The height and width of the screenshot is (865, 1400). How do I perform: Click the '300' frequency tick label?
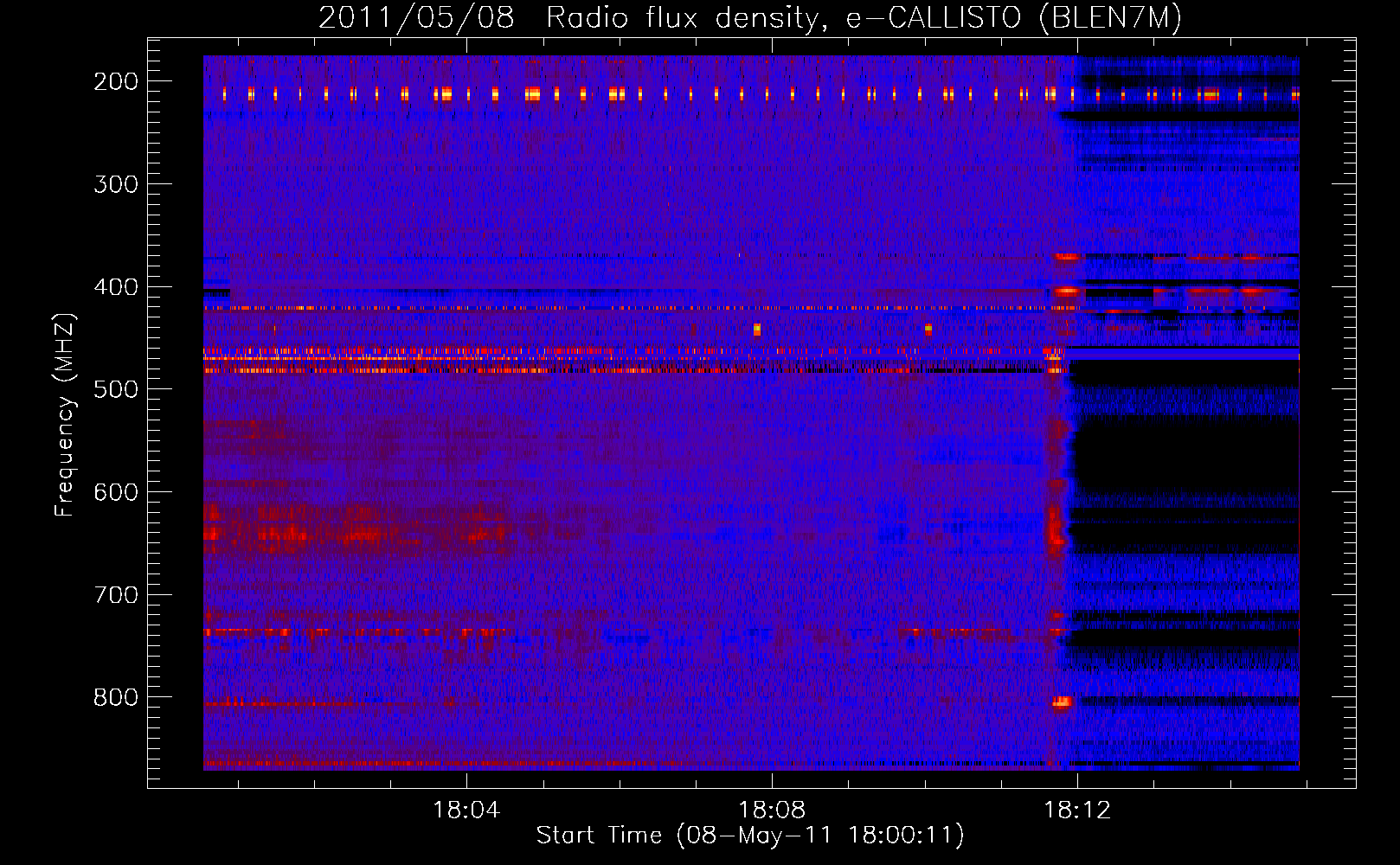[116, 184]
